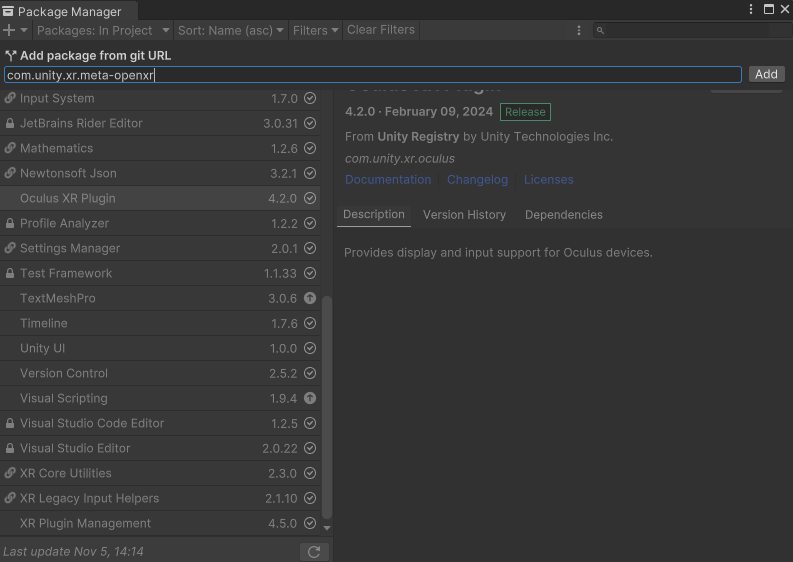793x562 pixels.
Task: Click the update-available arrow icon for Visual Scripting
Action: [x=310, y=398]
